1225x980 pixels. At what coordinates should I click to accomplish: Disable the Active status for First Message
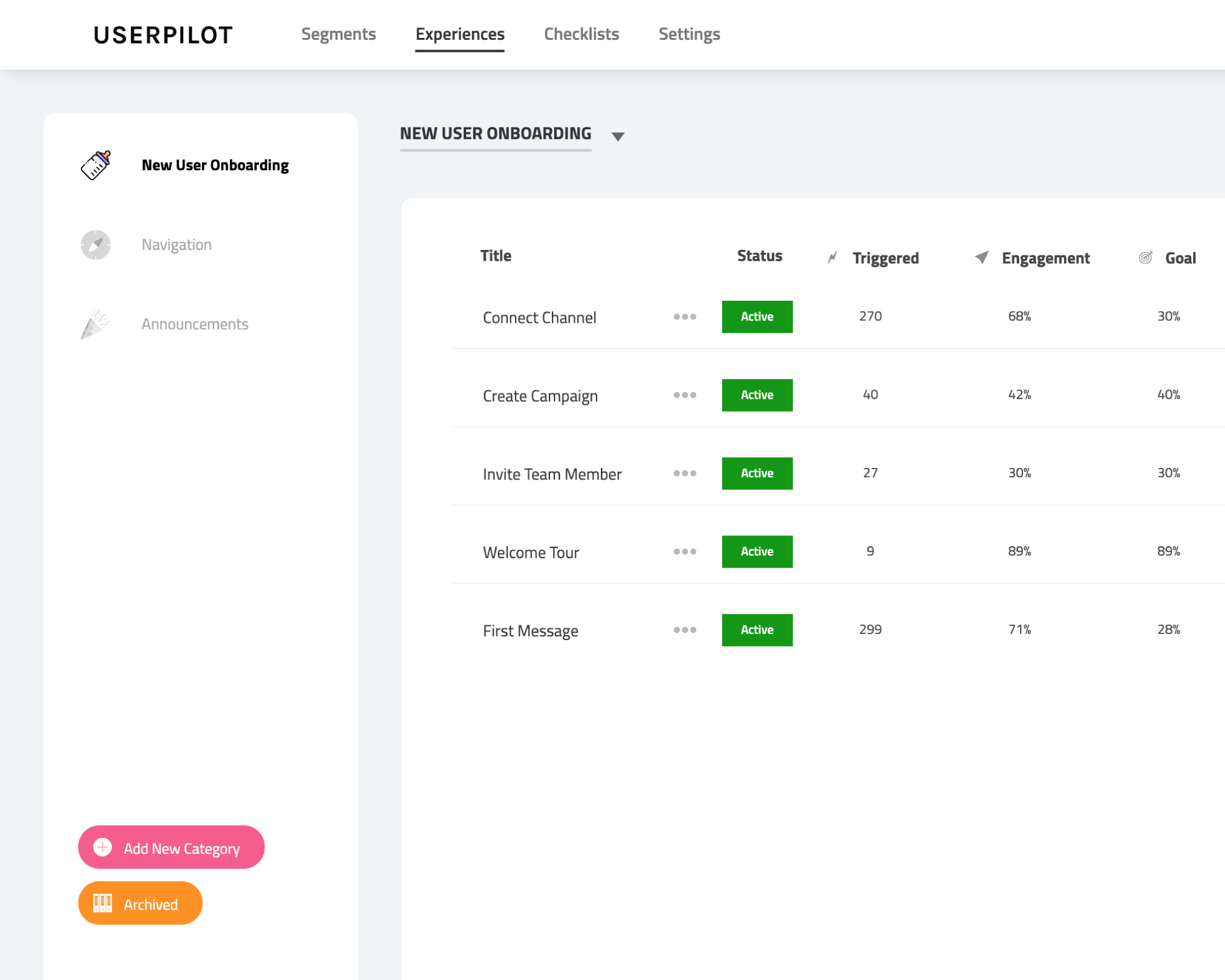point(757,630)
